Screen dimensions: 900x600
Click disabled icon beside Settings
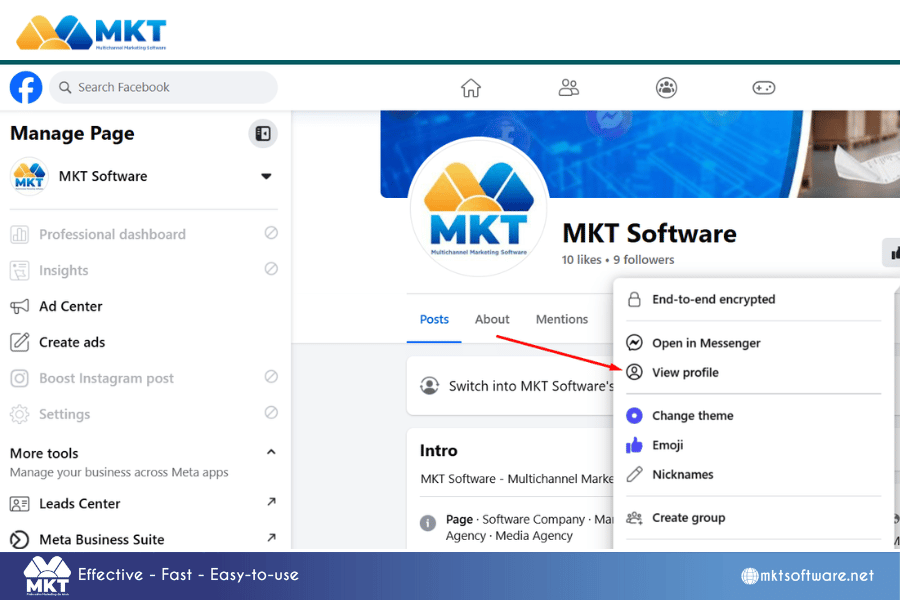(x=271, y=412)
